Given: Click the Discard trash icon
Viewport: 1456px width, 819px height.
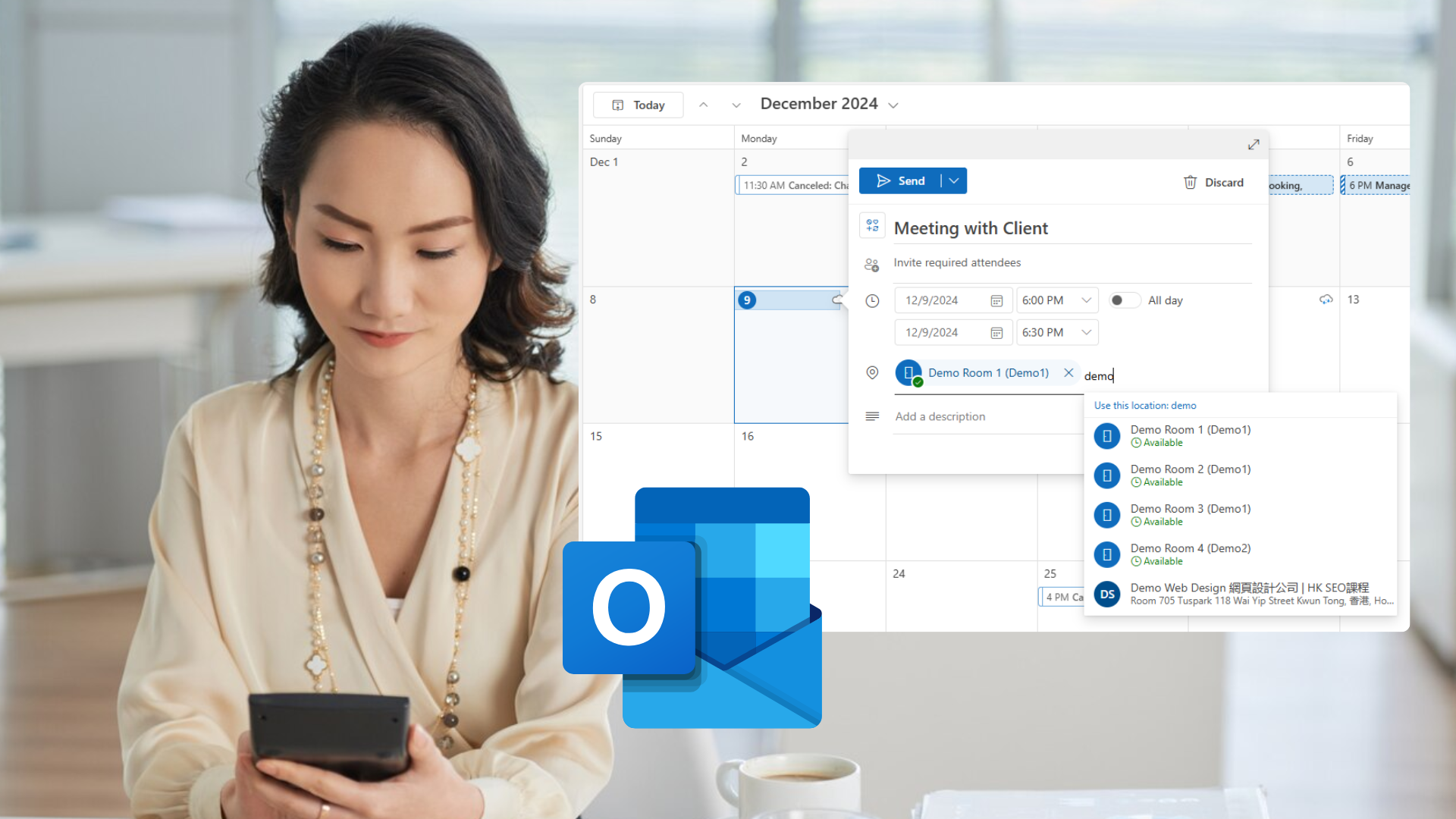Looking at the screenshot, I should (x=1190, y=182).
